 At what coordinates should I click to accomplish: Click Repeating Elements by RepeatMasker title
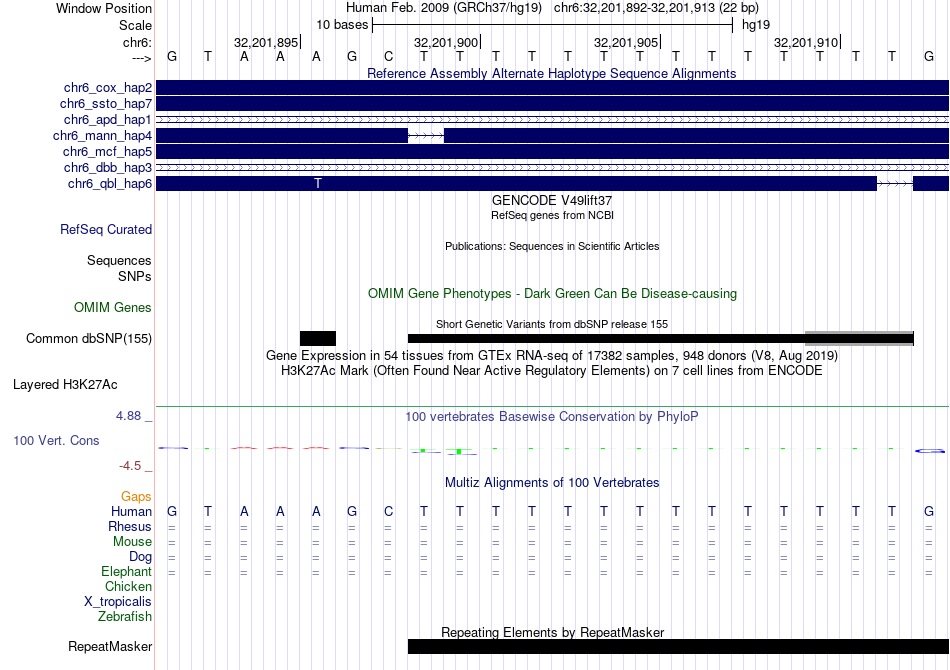pos(553,632)
